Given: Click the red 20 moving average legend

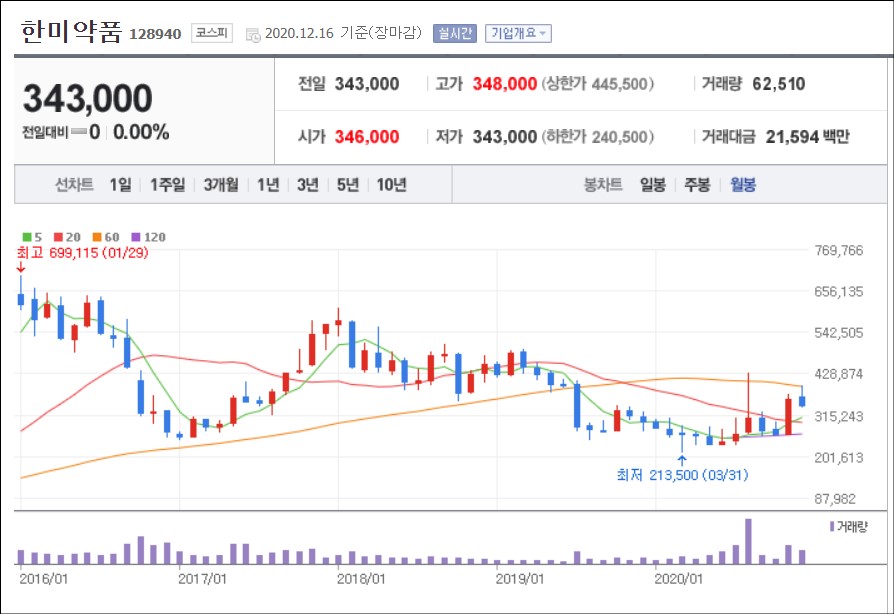Looking at the screenshot, I should [x=67, y=237].
